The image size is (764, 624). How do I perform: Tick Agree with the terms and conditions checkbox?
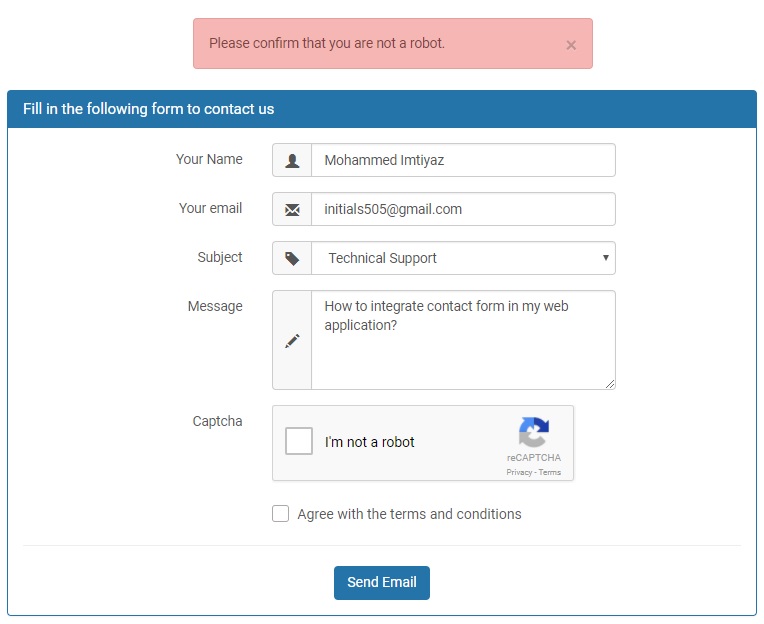point(281,514)
